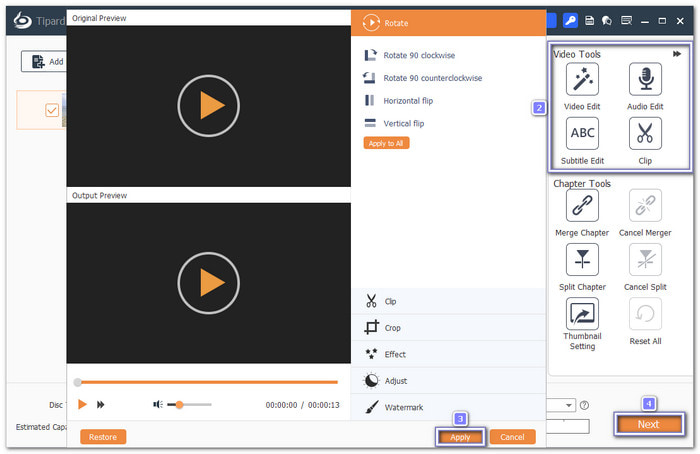The image size is (700, 454).
Task: Click the Apply button
Action: (x=460, y=437)
